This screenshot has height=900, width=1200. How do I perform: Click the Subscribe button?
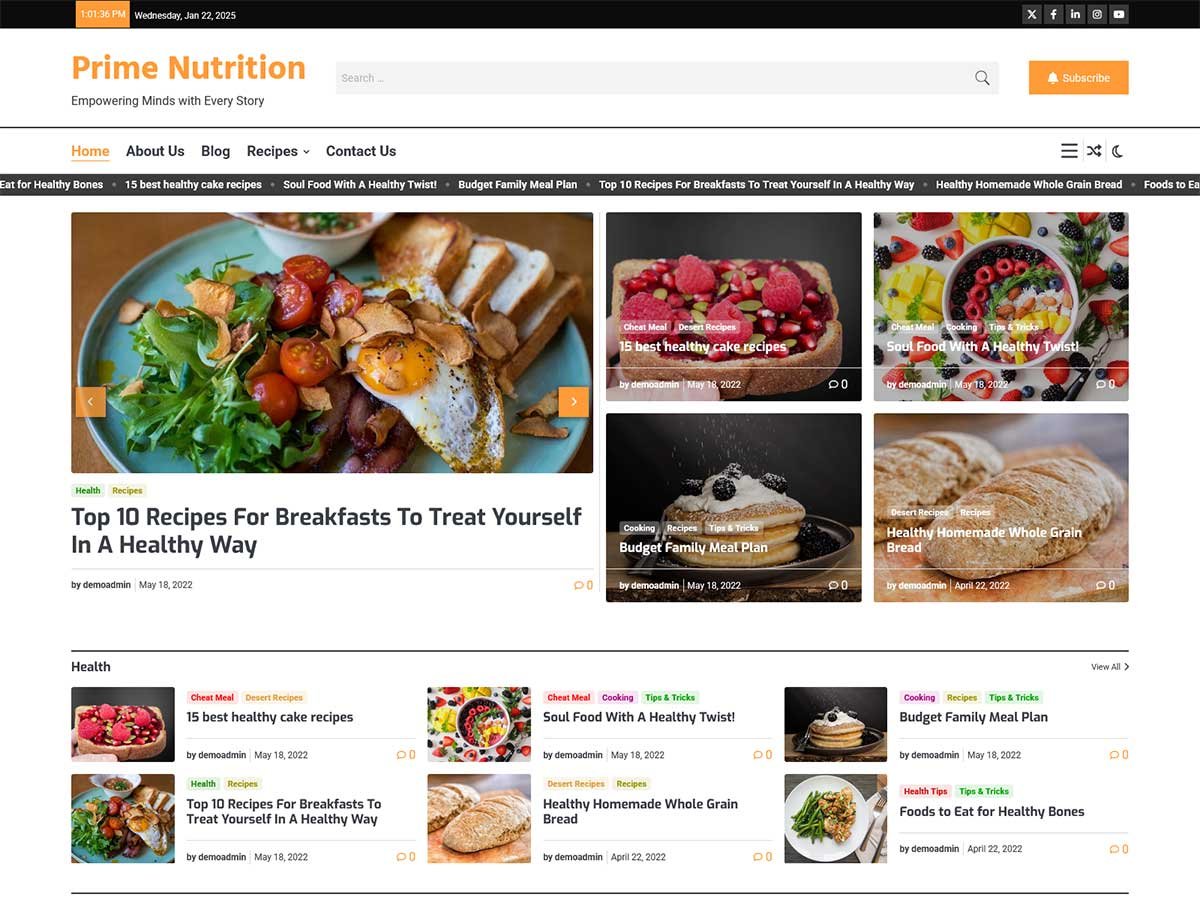coord(1078,78)
